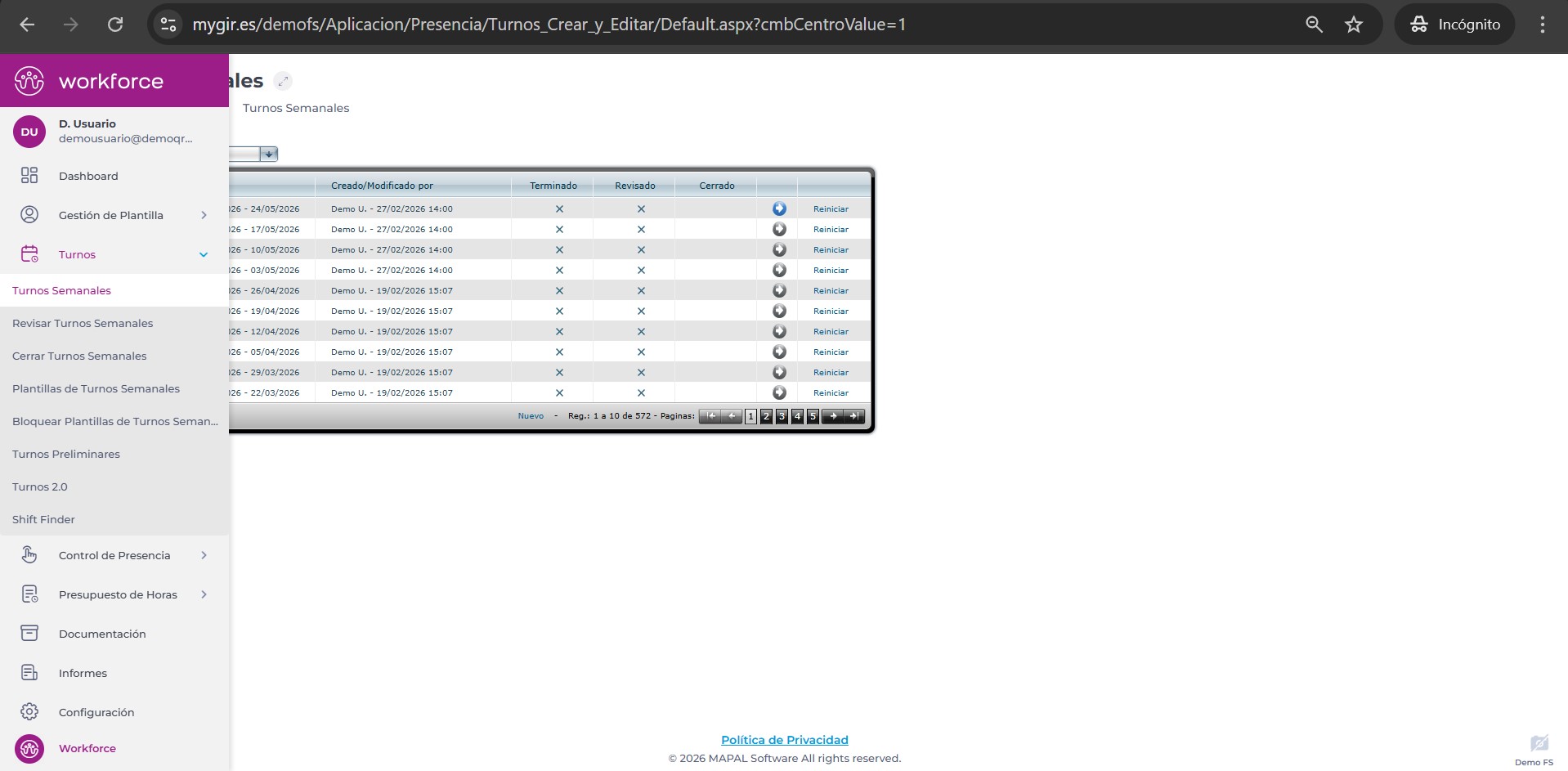This screenshot has height=771, width=1568.
Task: Click the Informes report icon
Action: 29,673
